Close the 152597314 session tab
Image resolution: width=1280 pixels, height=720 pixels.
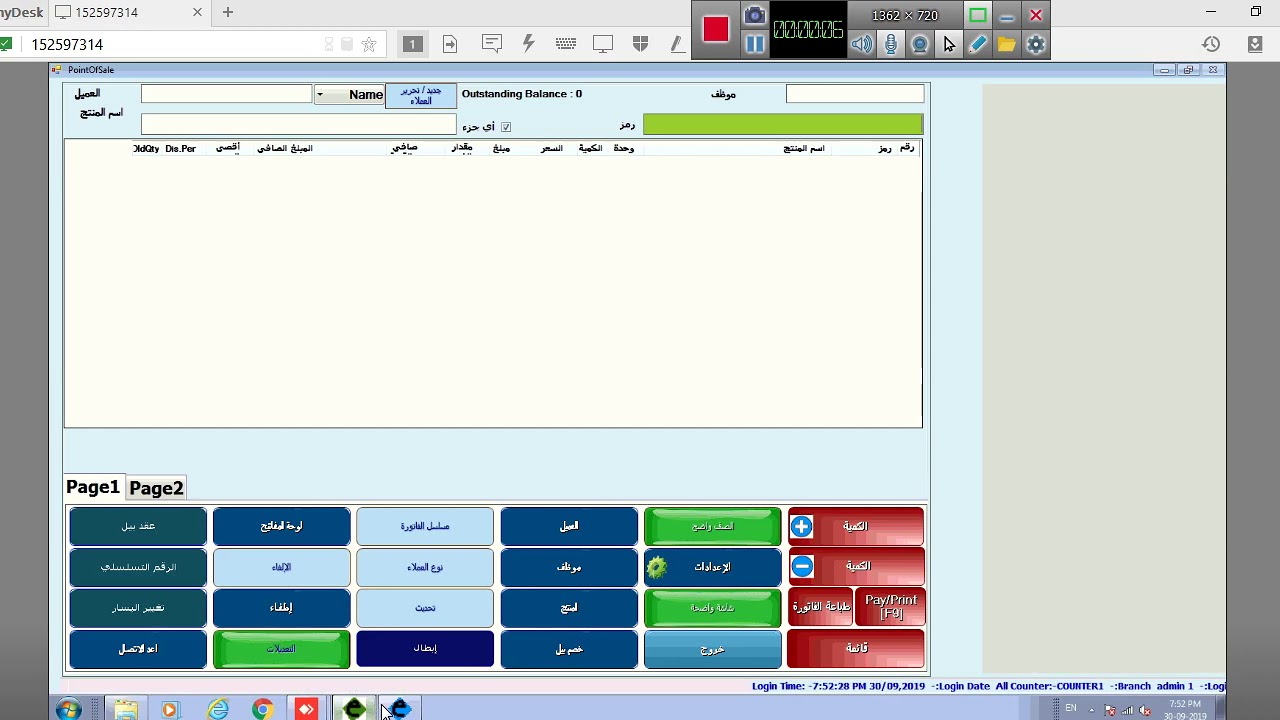tap(197, 12)
